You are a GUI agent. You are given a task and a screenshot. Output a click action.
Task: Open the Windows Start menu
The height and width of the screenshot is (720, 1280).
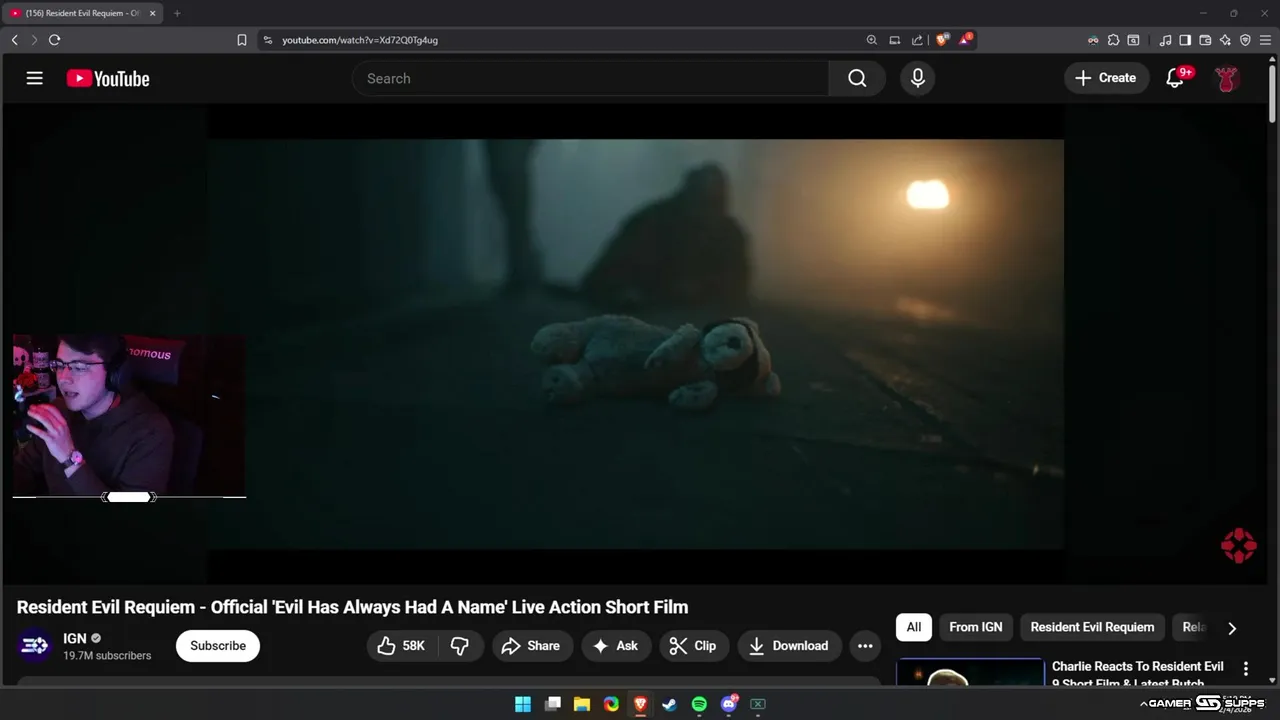coord(523,704)
